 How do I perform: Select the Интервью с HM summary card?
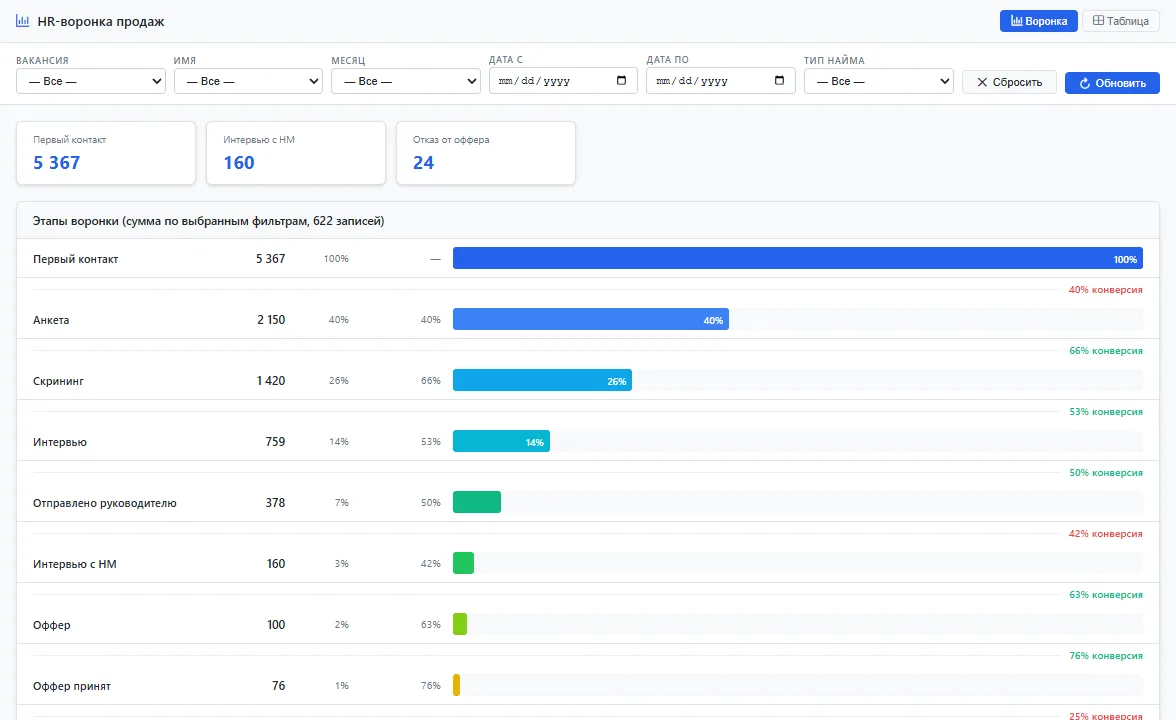(x=296, y=153)
